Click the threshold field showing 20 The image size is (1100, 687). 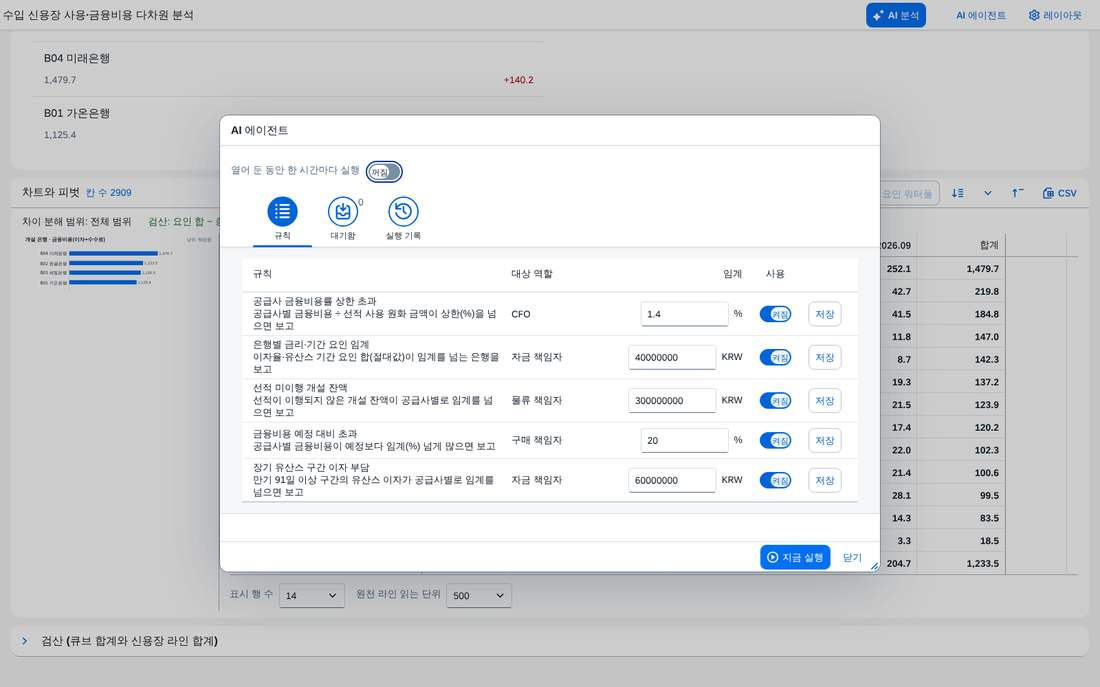[684, 441]
